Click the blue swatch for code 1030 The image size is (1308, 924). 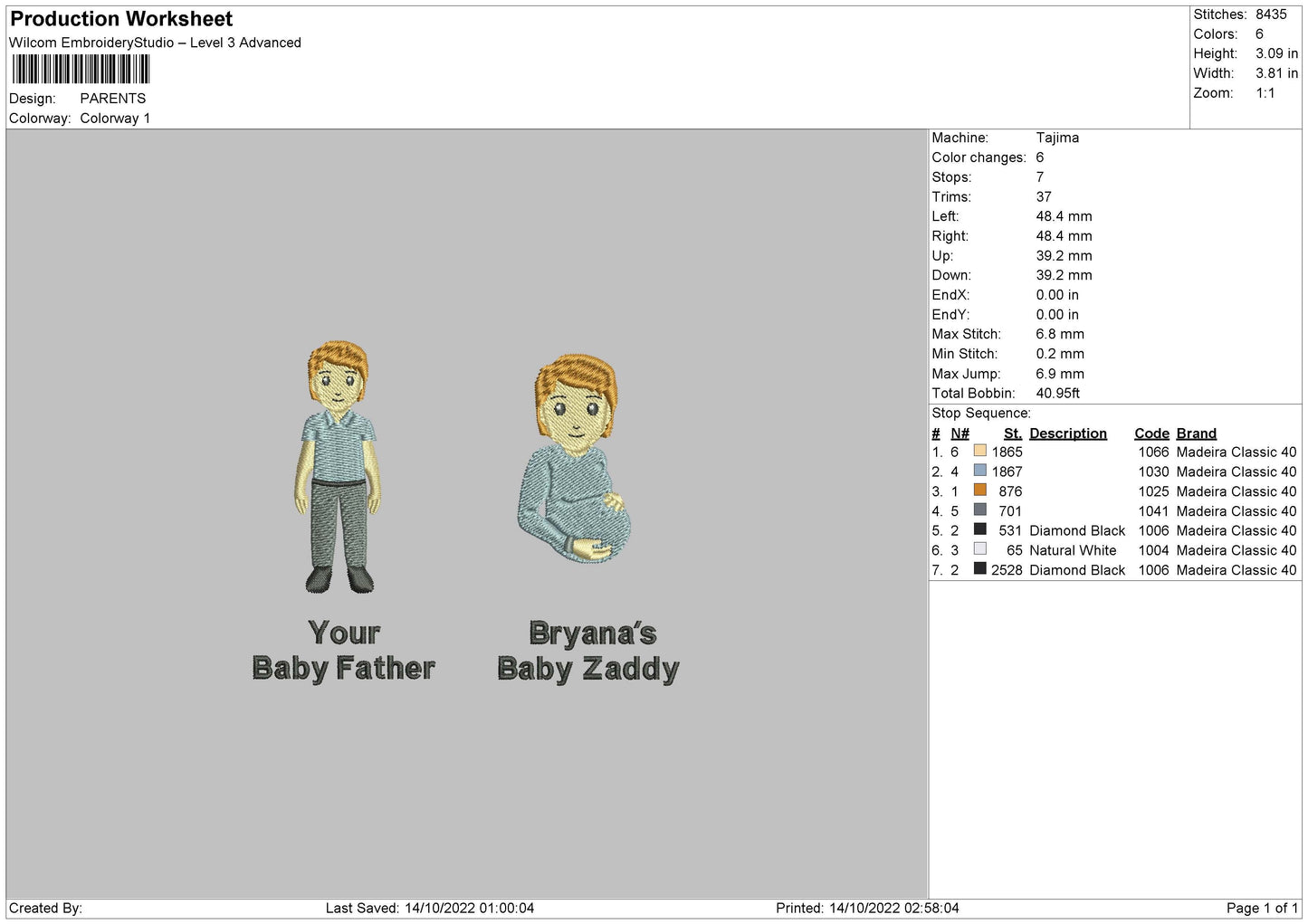(979, 471)
